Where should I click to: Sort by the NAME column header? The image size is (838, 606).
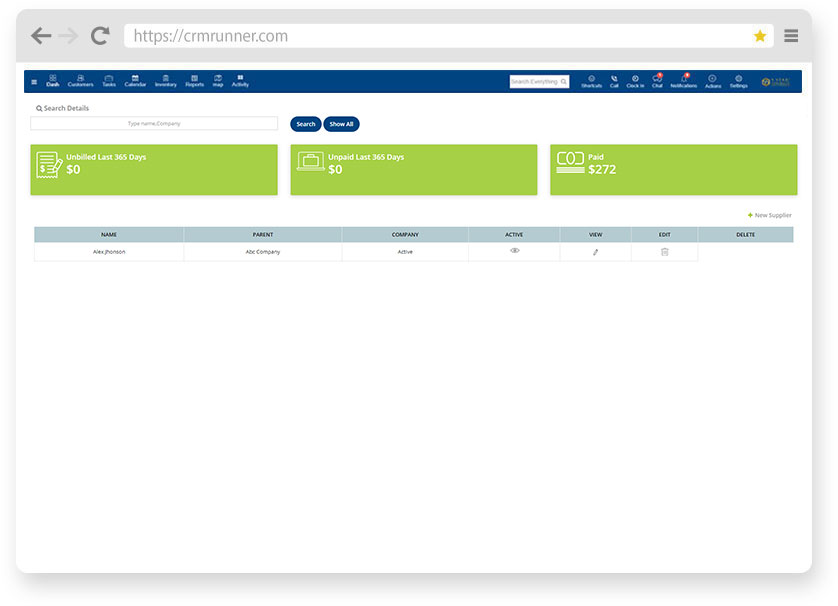(x=109, y=235)
